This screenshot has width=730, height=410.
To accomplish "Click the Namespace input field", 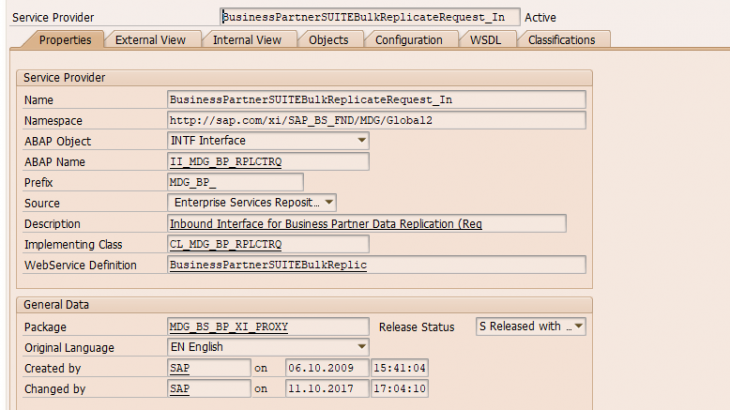I will 376,120.
